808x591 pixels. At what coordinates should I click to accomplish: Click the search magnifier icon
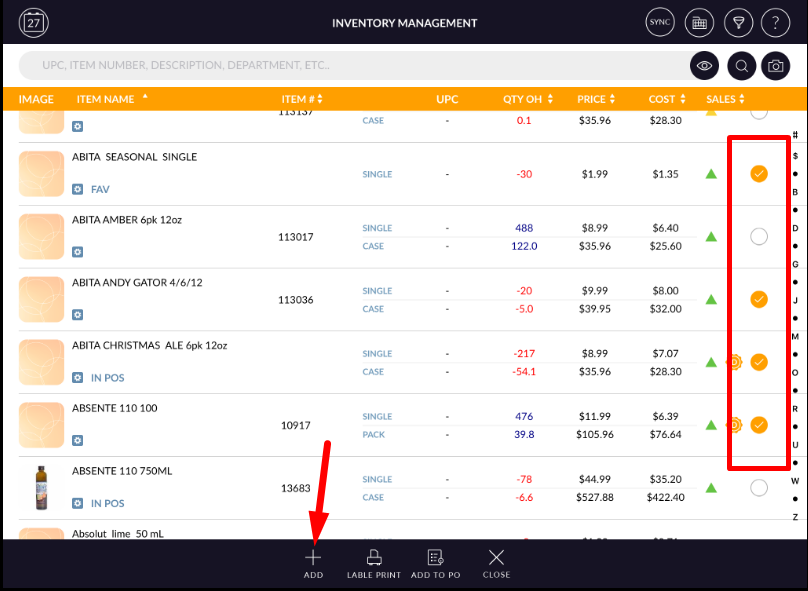tap(741, 66)
